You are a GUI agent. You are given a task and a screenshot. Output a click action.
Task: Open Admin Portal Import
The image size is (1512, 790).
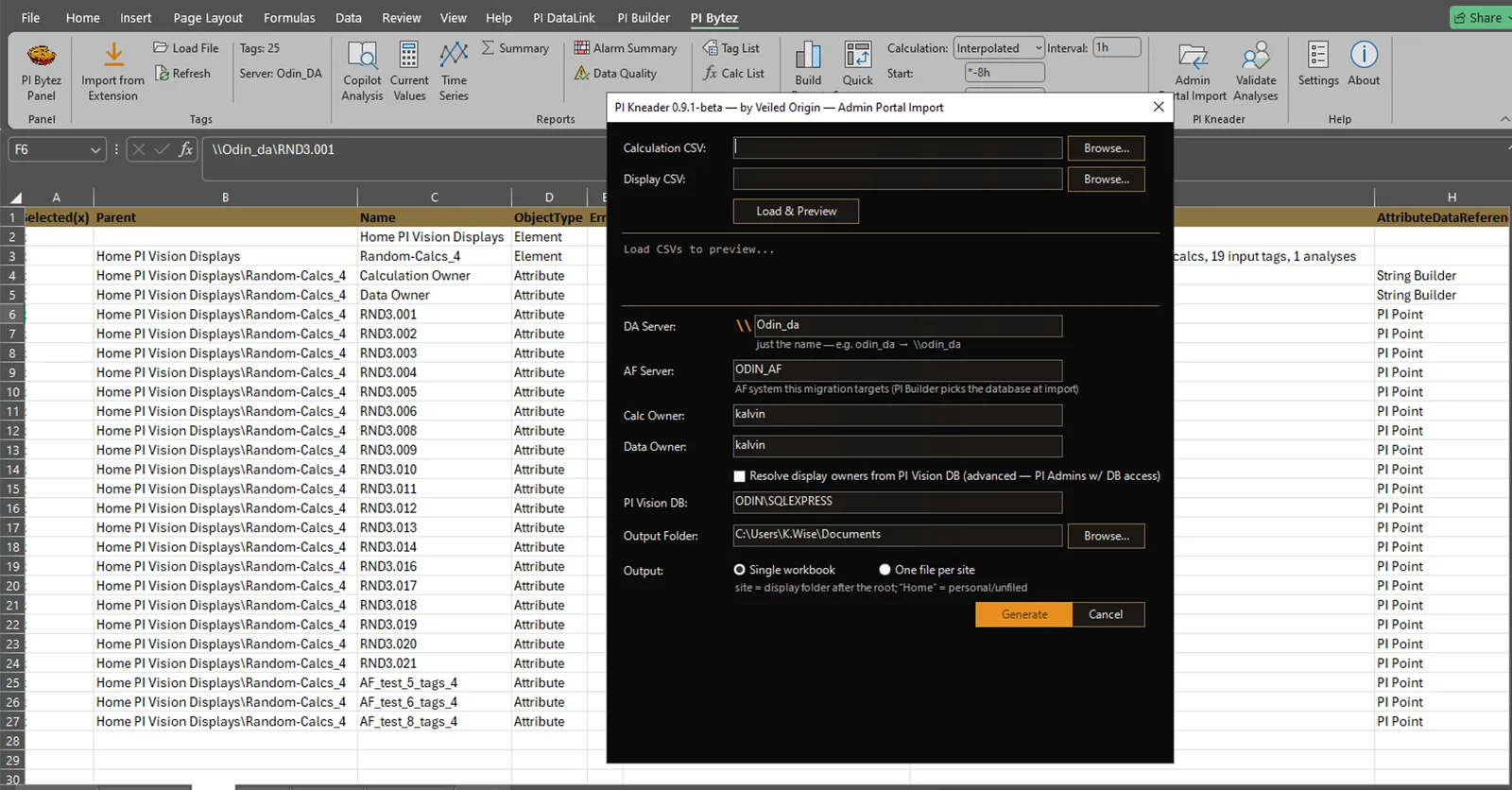1193,72
